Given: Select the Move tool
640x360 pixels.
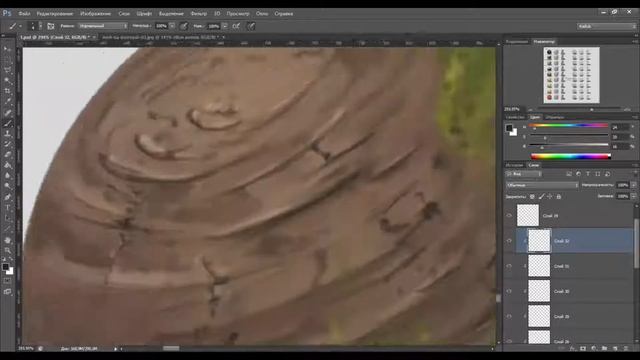Looking at the screenshot, I should click(7, 49).
